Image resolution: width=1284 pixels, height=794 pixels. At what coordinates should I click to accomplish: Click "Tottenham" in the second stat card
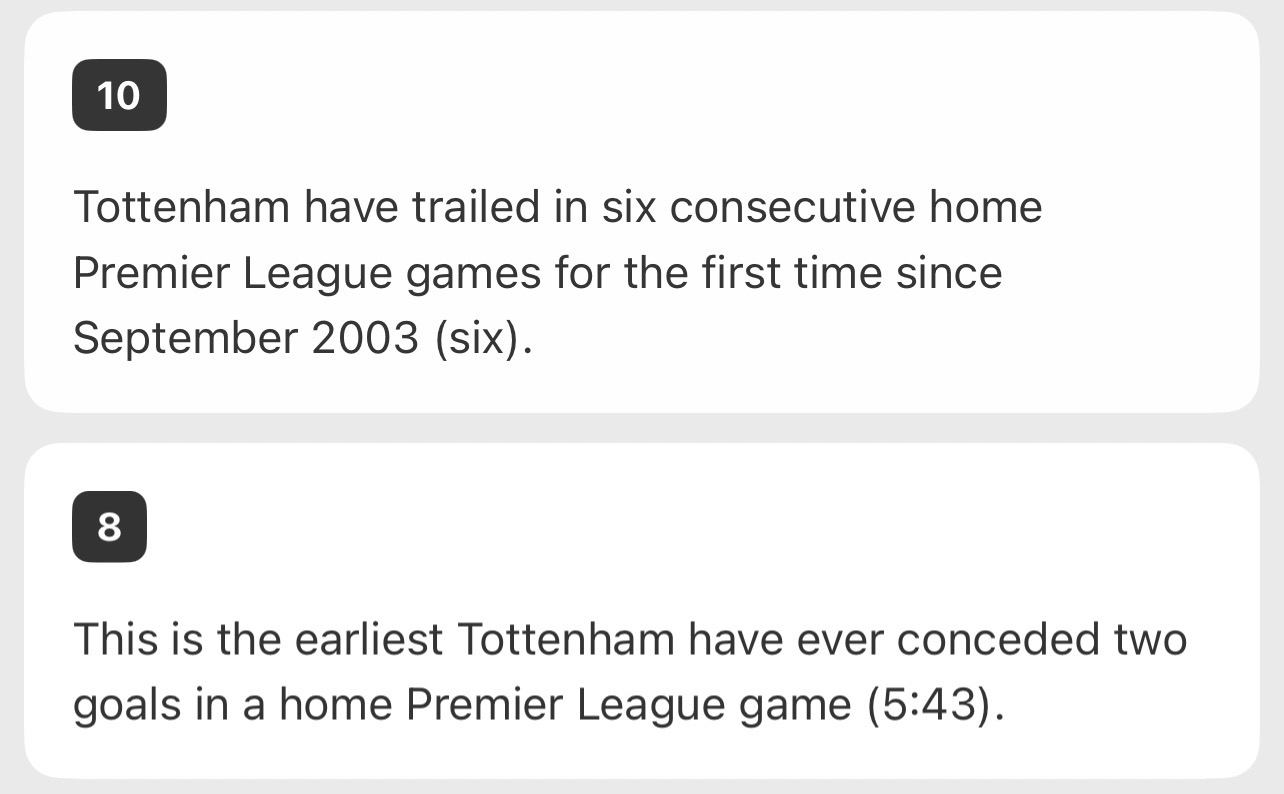[564, 640]
